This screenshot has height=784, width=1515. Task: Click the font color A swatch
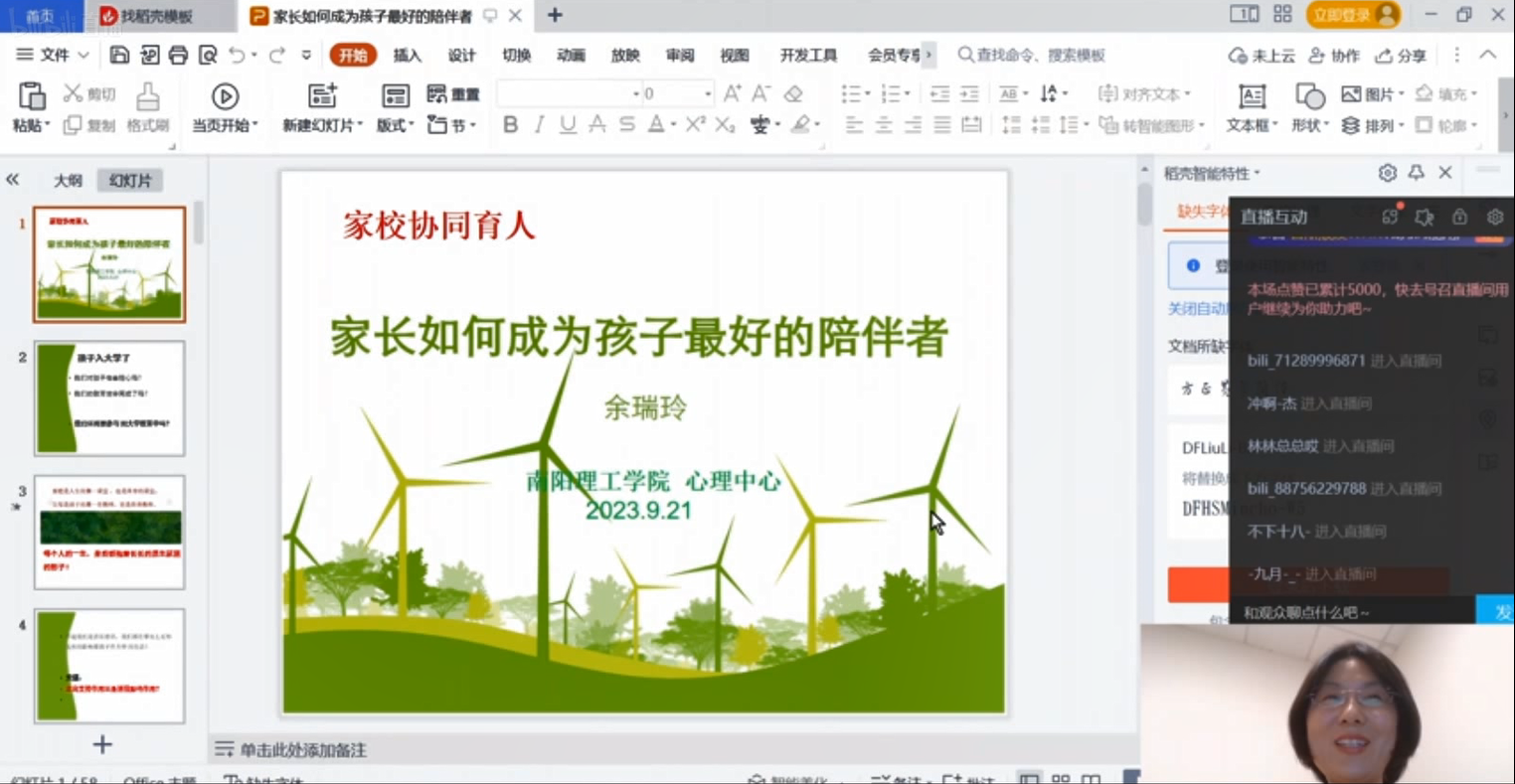tap(656, 125)
